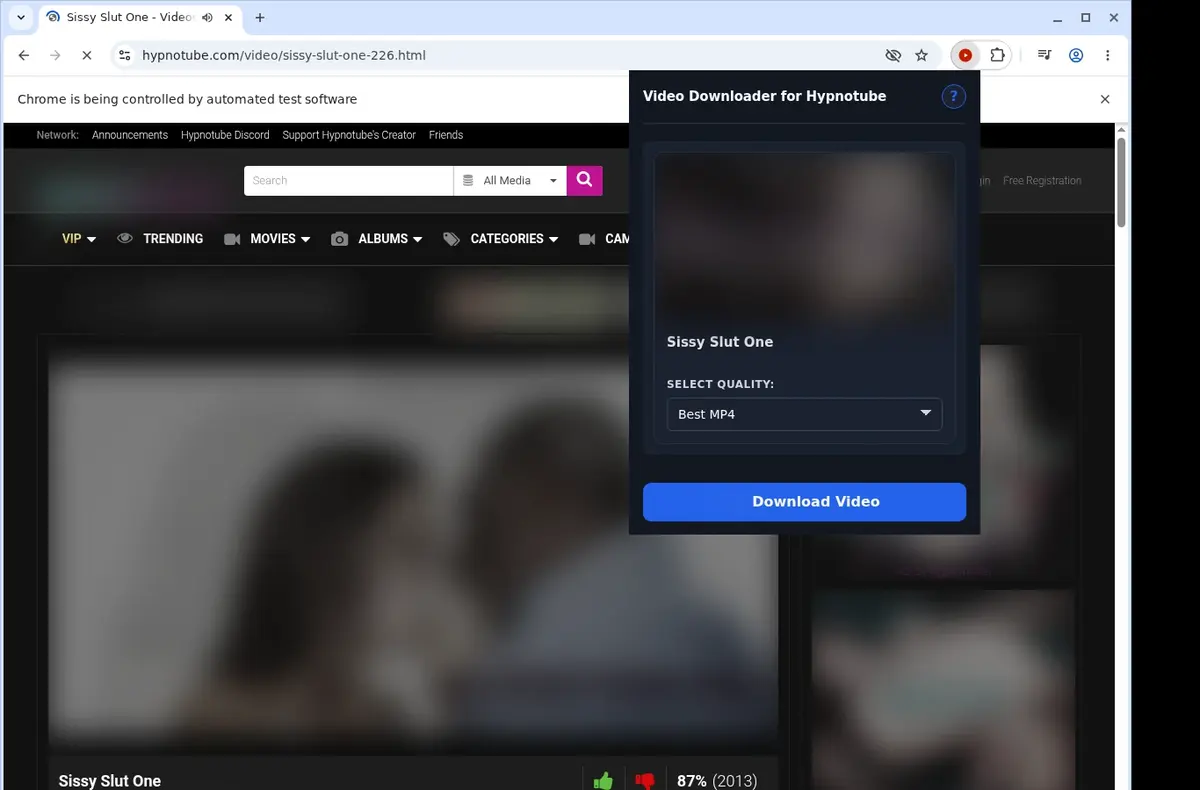Click the Sissy Slut One title below video
The height and width of the screenshot is (790, 1200).
pyautogui.click(x=110, y=781)
